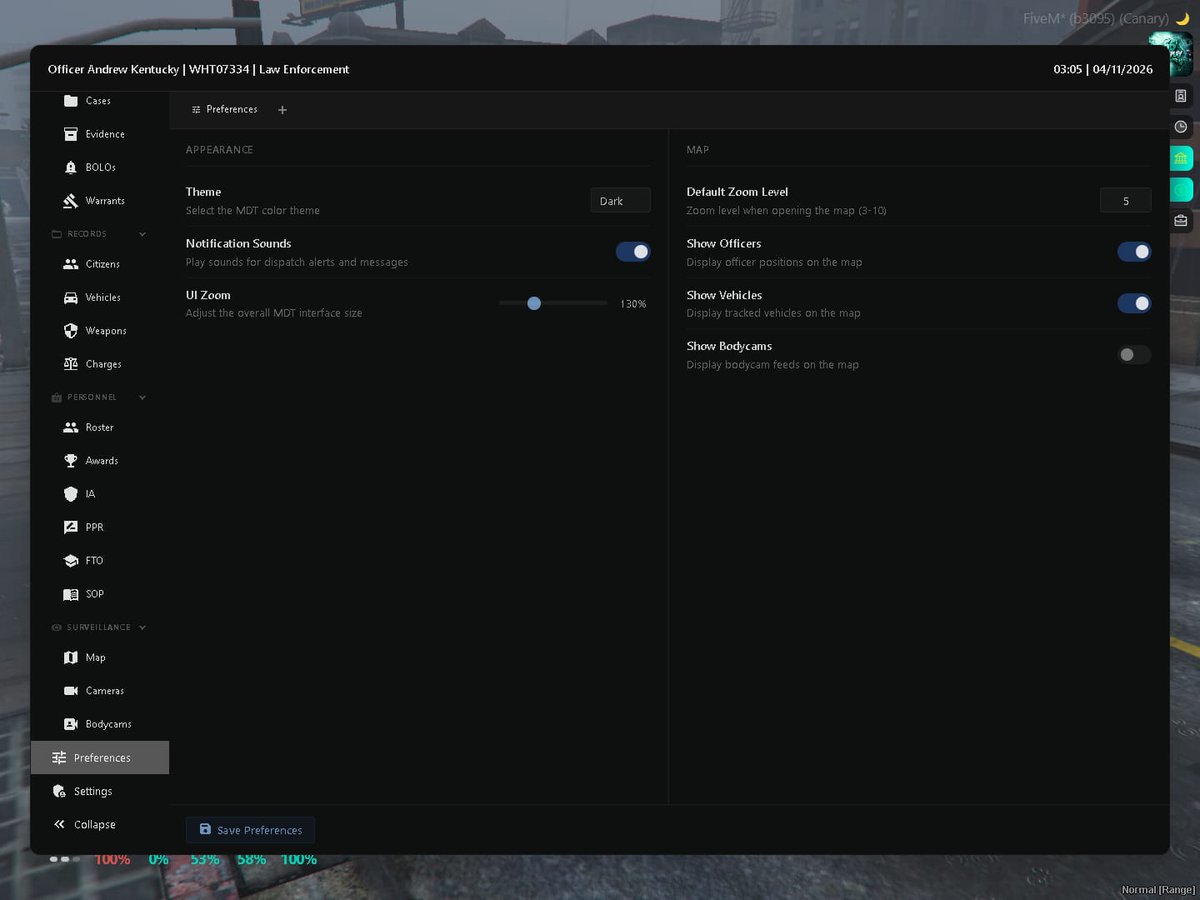Toggle Show Vehicles switch
The height and width of the screenshot is (900, 1200).
pos(1134,303)
